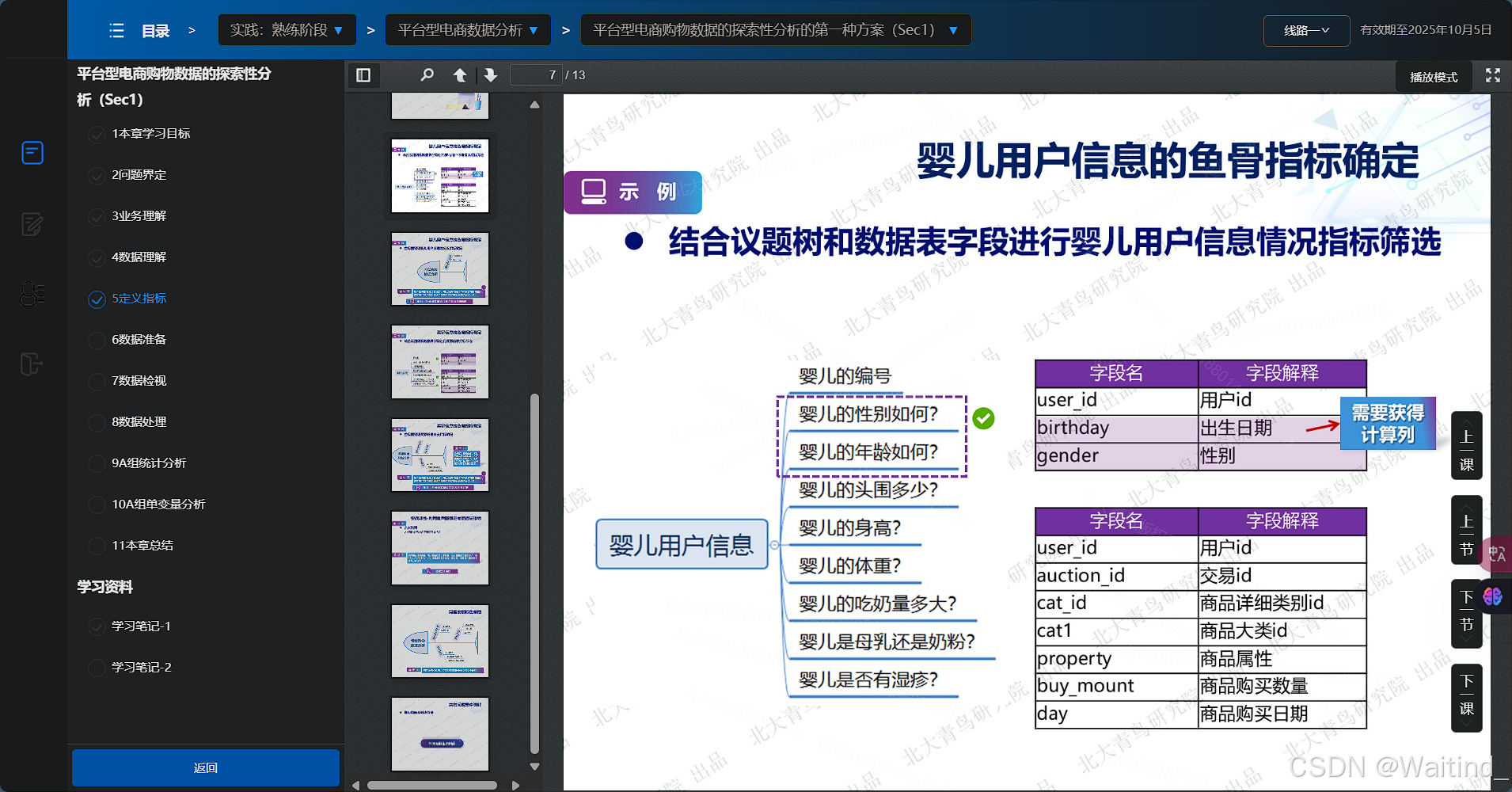Screen dimensions: 1512x792
Task: Toggle completion circle for 7数据检视
Action: click(97, 382)
